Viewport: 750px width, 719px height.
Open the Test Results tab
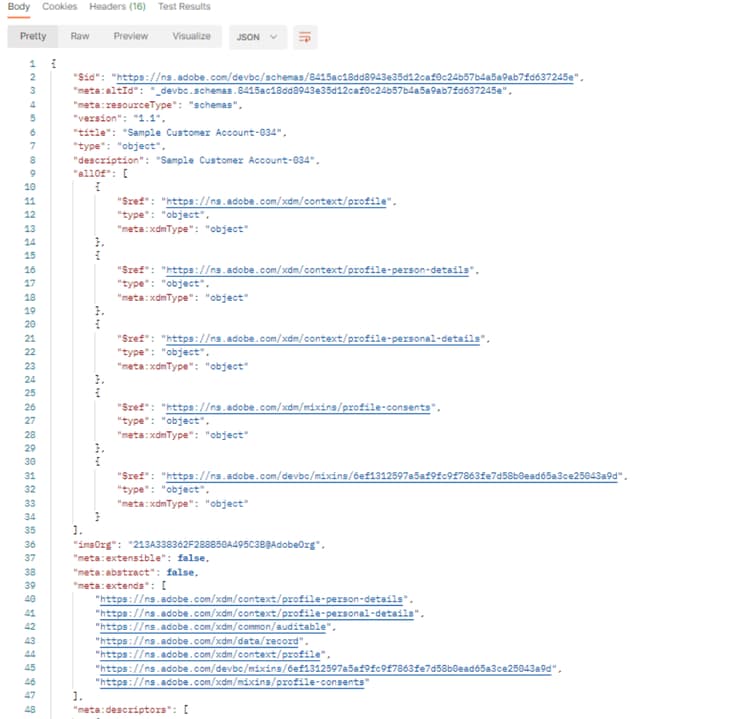click(x=184, y=7)
